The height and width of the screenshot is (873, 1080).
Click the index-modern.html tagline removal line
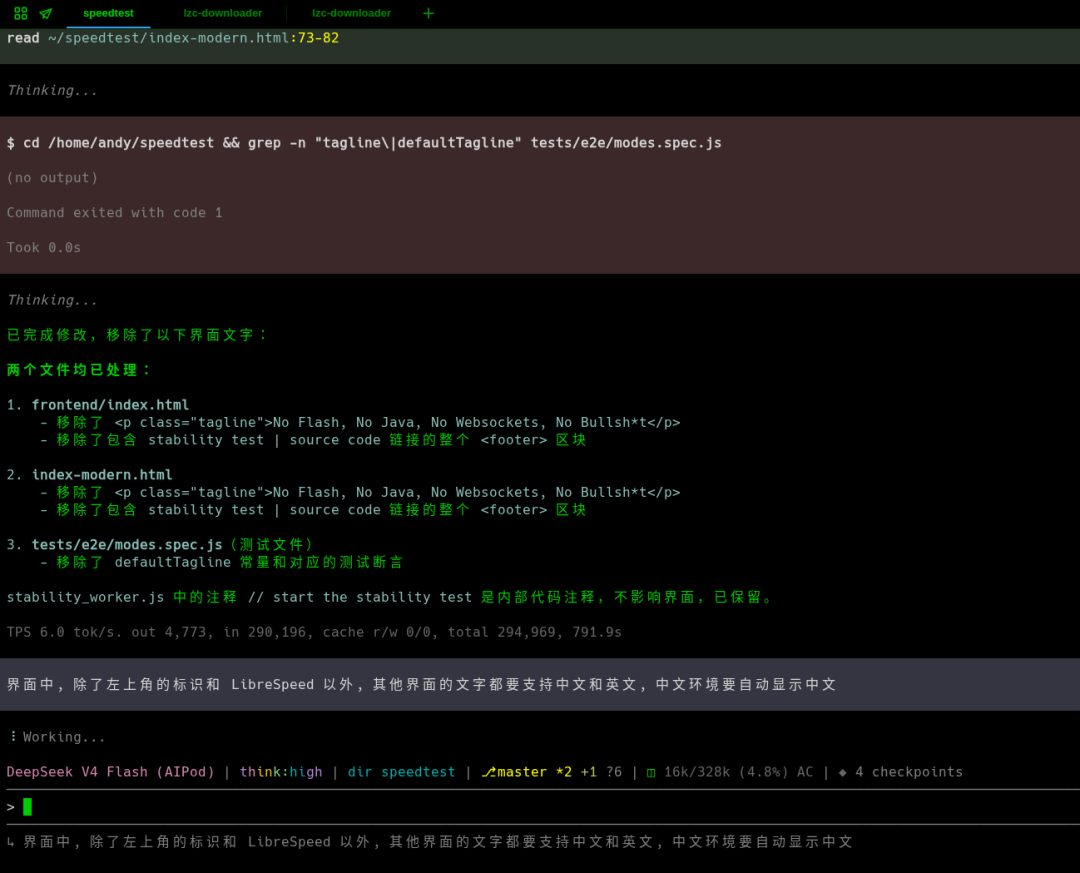(360, 492)
